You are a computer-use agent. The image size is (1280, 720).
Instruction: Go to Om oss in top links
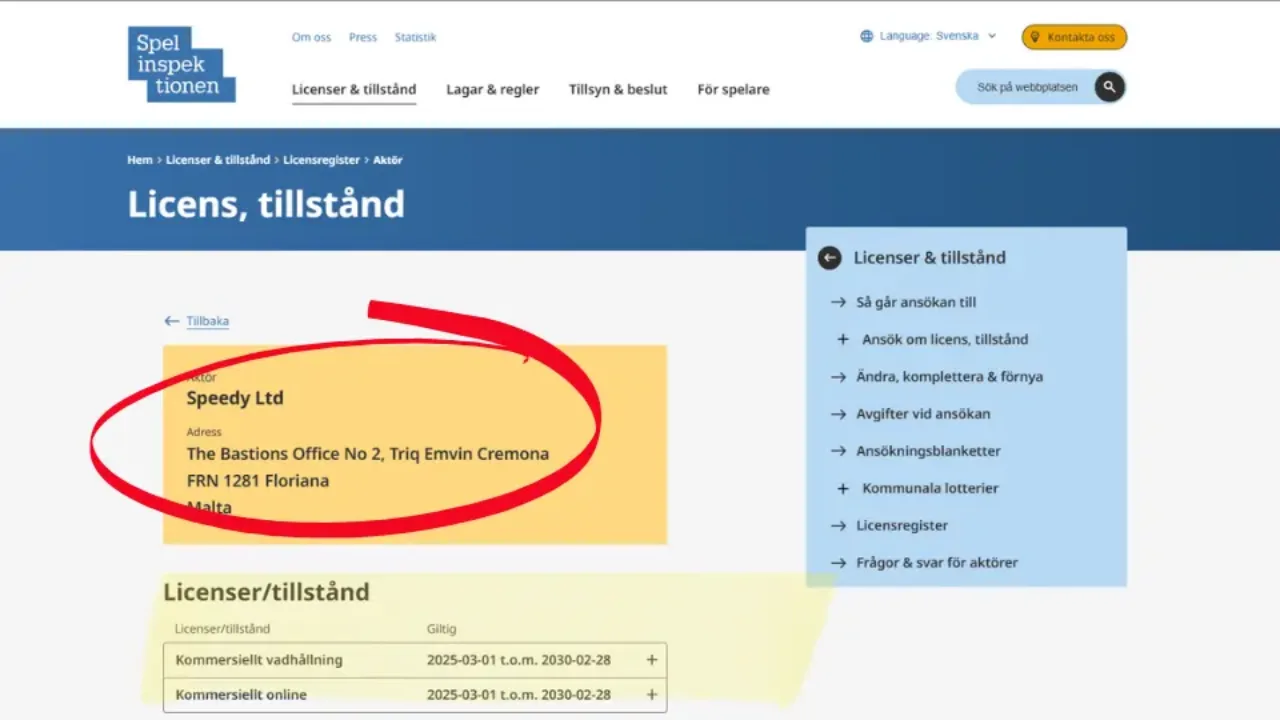(x=311, y=37)
